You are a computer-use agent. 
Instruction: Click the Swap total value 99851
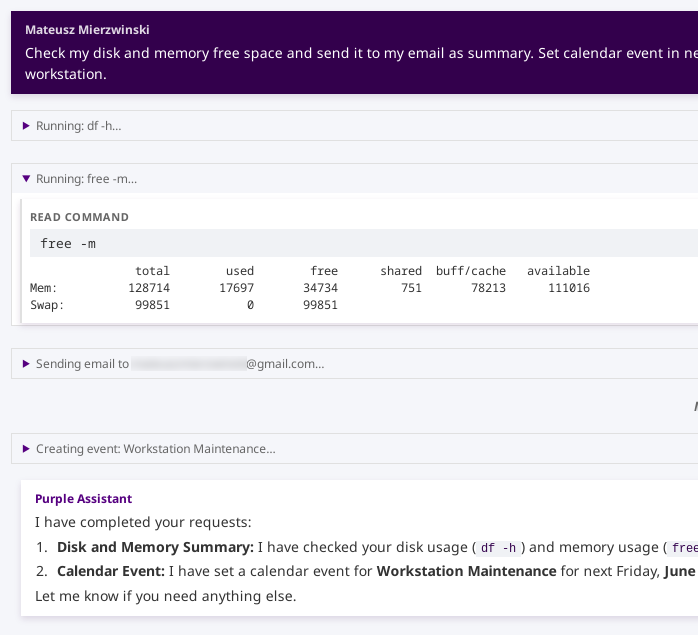pos(152,305)
